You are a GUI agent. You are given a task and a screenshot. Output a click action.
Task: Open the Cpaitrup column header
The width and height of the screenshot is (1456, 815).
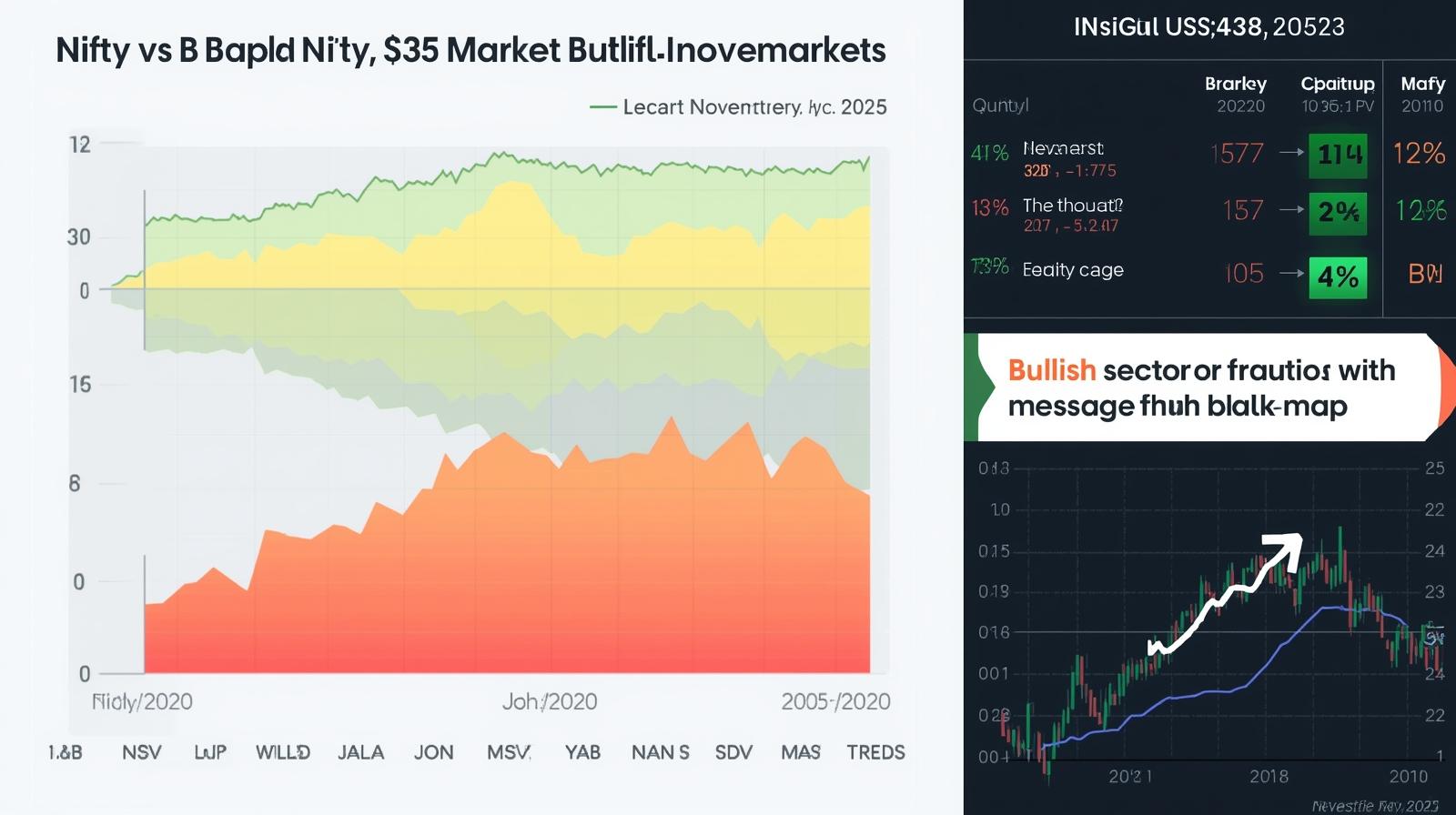coord(1337,84)
